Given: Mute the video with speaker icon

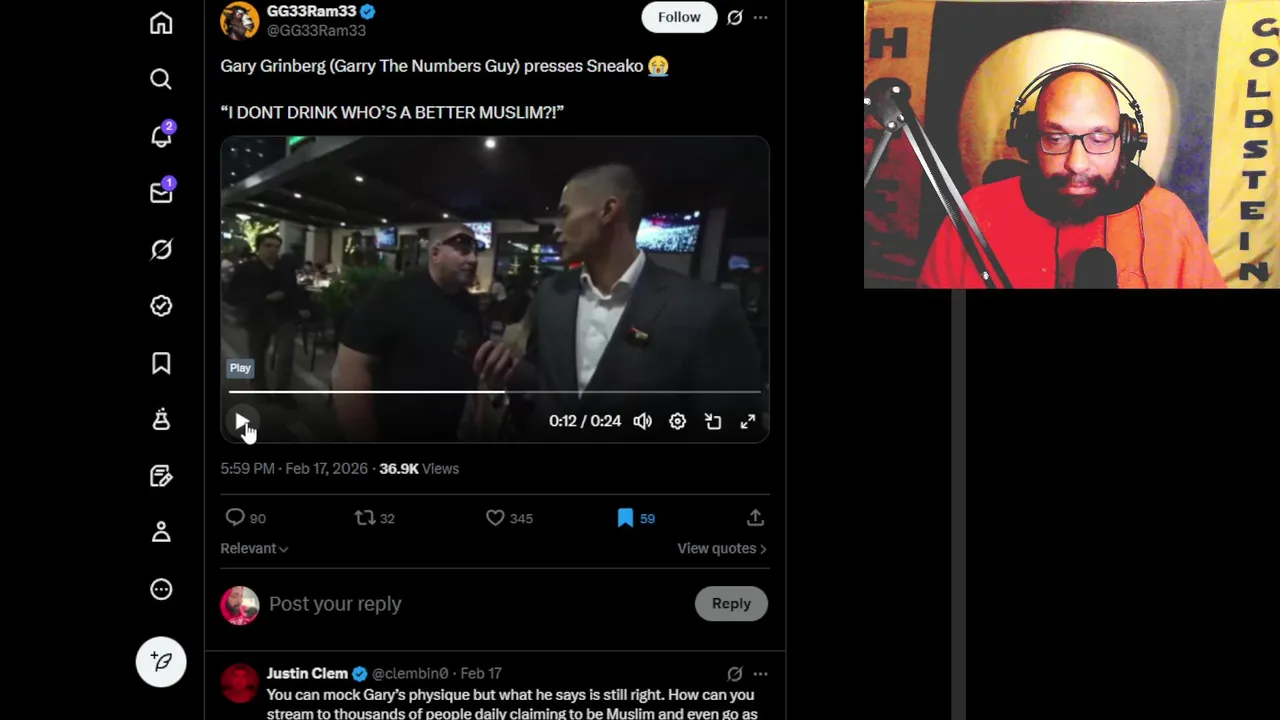Looking at the screenshot, I should pos(642,421).
